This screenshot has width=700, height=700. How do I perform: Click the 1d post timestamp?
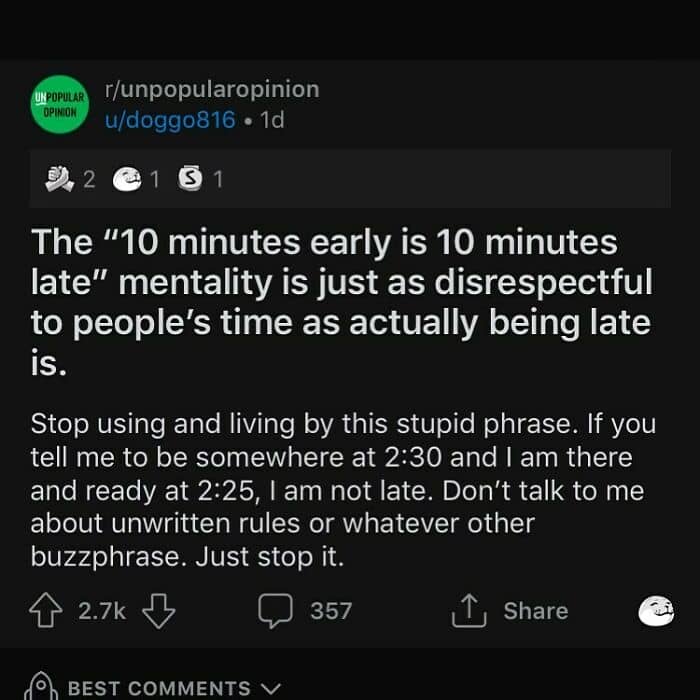click(x=271, y=121)
